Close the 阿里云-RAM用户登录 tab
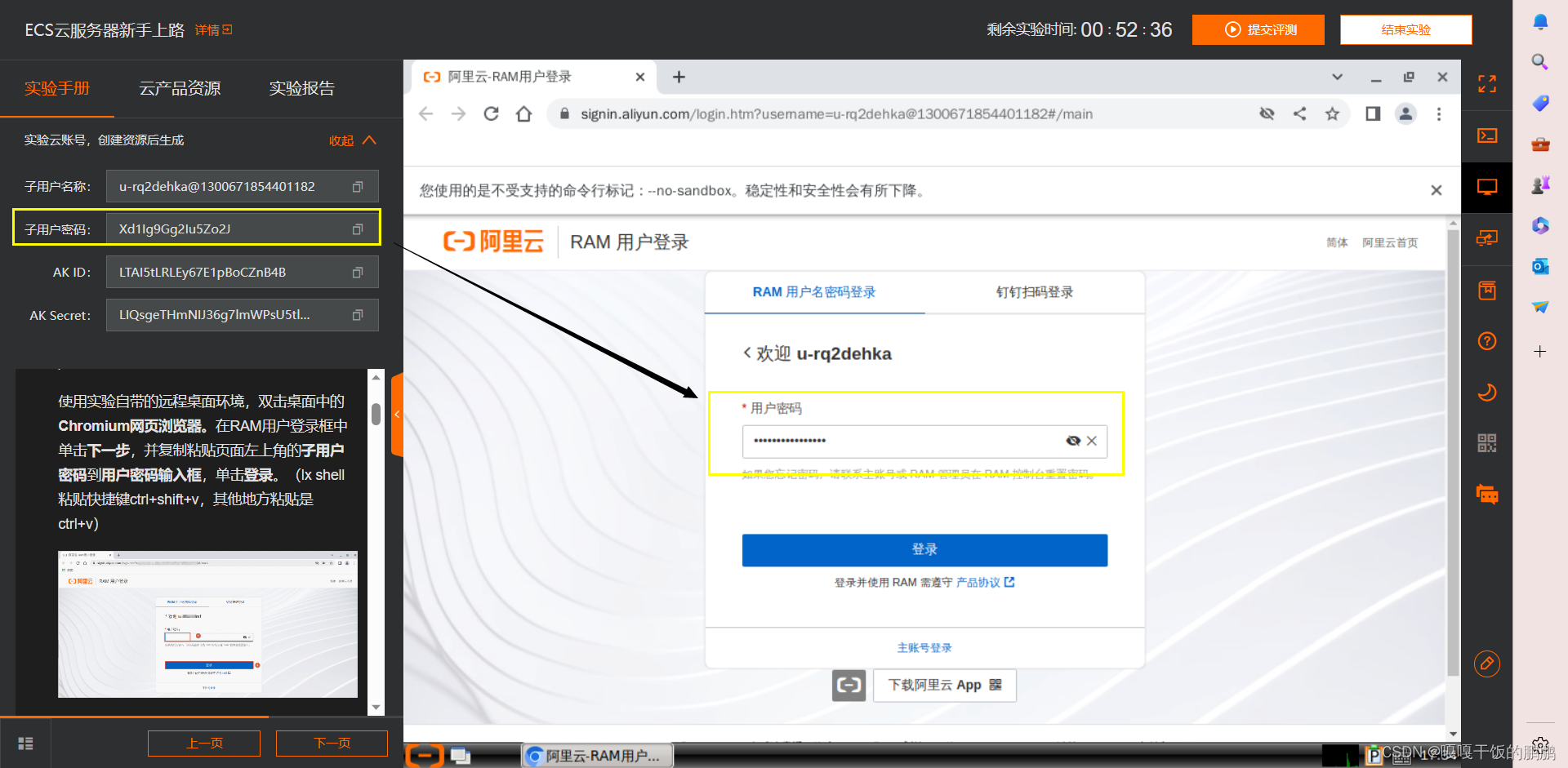 640,77
